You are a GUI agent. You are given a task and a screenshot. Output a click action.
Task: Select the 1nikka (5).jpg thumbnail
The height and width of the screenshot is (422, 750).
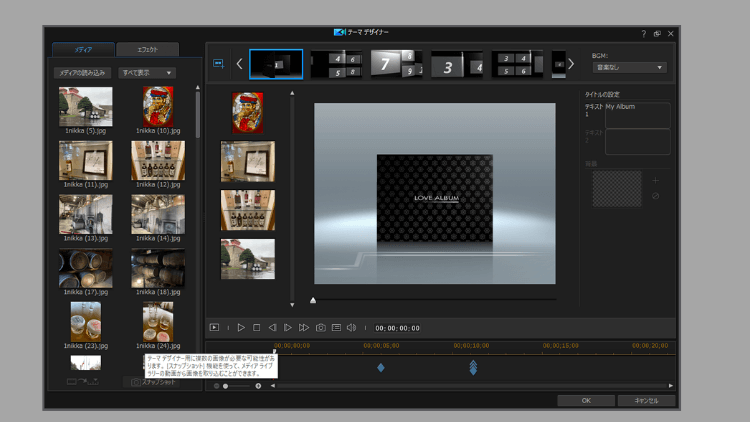pyautogui.click(x=85, y=106)
